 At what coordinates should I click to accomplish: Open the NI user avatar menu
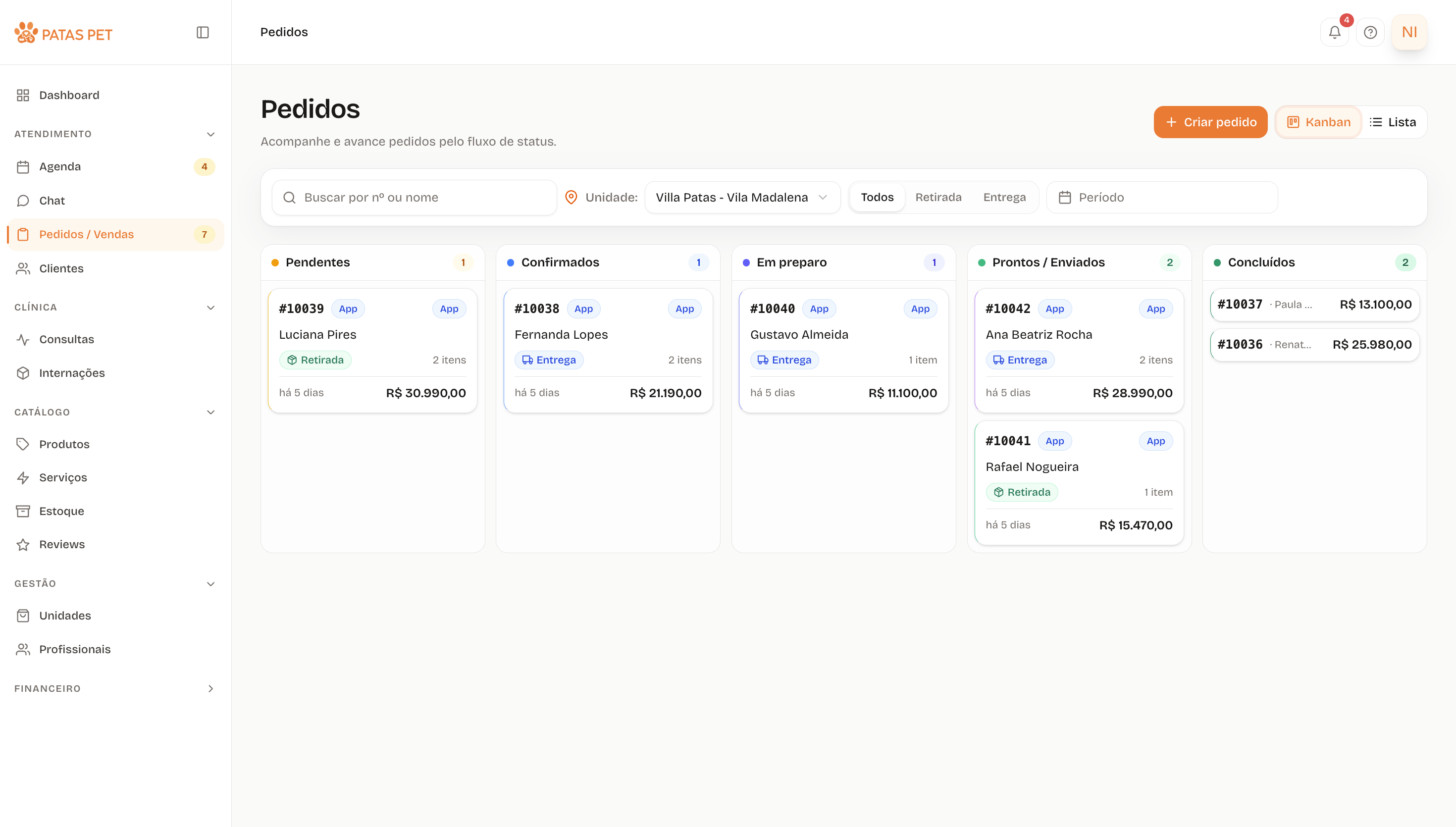(1409, 32)
